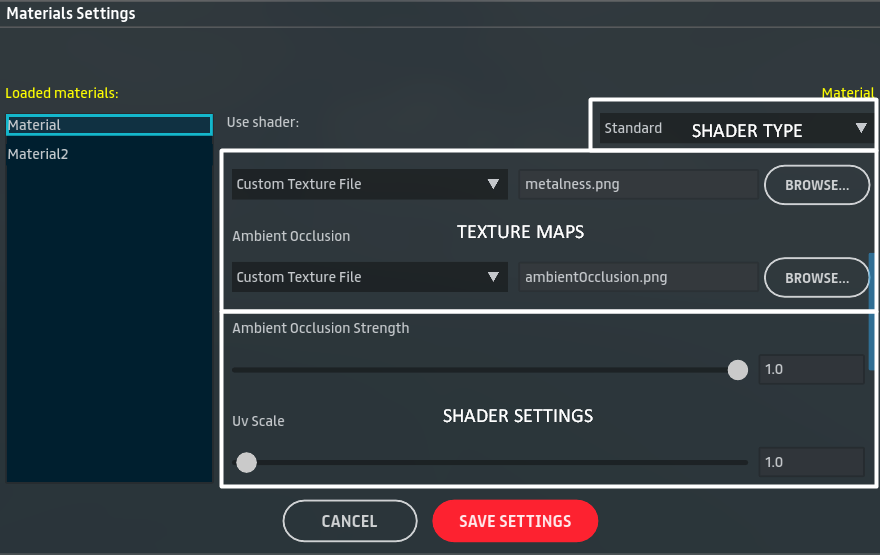Click the Uv Scale slider handle
The height and width of the screenshot is (555, 880).
pos(246,463)
